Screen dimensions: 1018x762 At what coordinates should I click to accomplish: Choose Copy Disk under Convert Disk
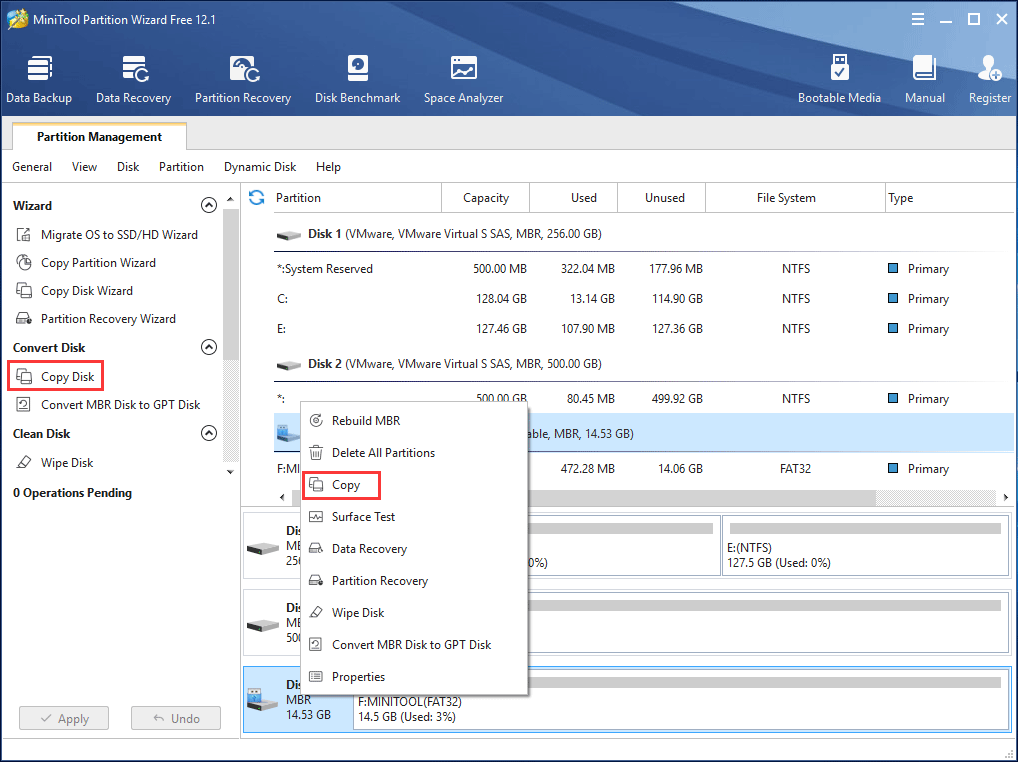coord(55,376)
